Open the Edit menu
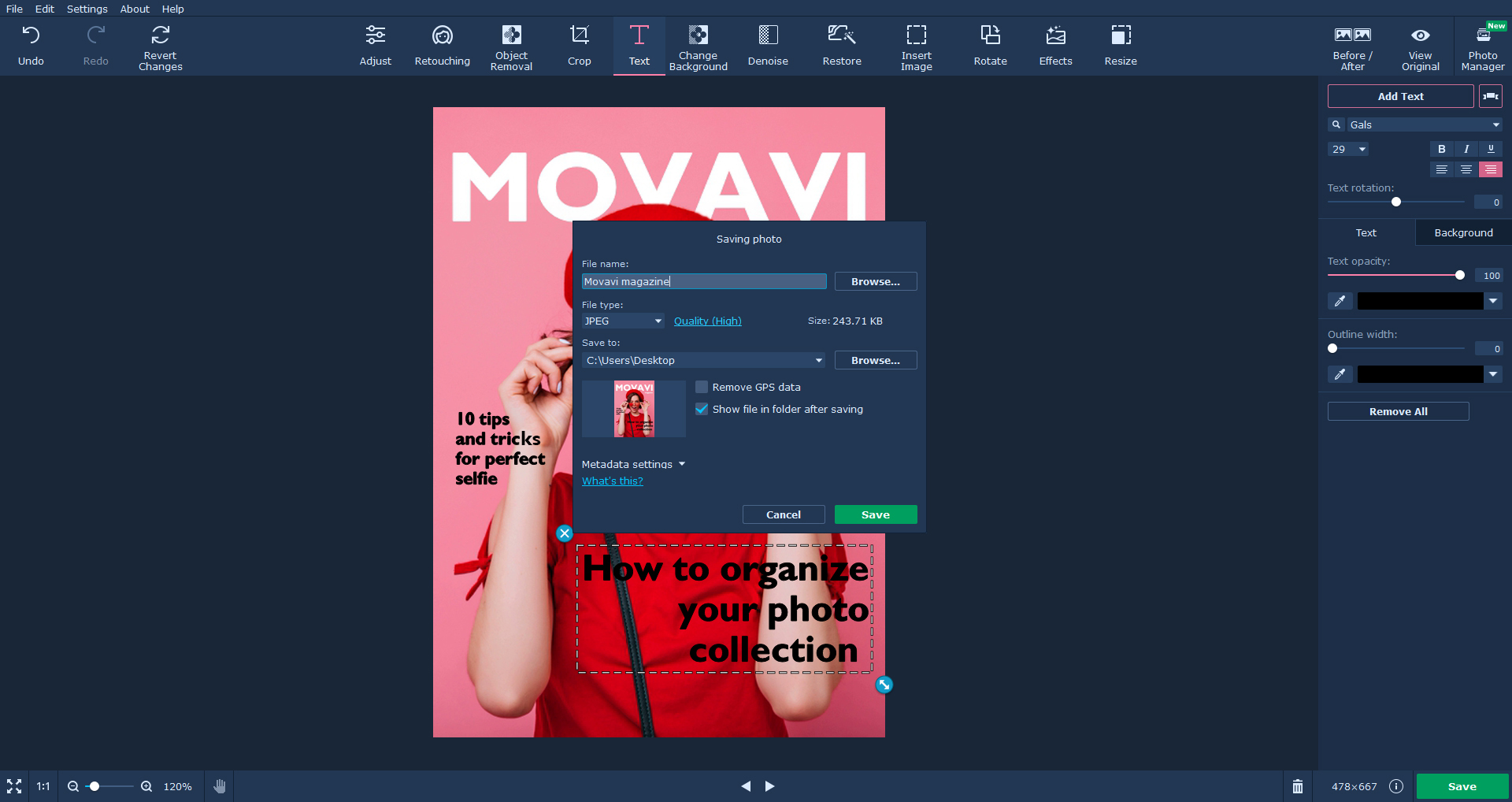This screenshot has height=802, width=1512. tap(45, 9)
